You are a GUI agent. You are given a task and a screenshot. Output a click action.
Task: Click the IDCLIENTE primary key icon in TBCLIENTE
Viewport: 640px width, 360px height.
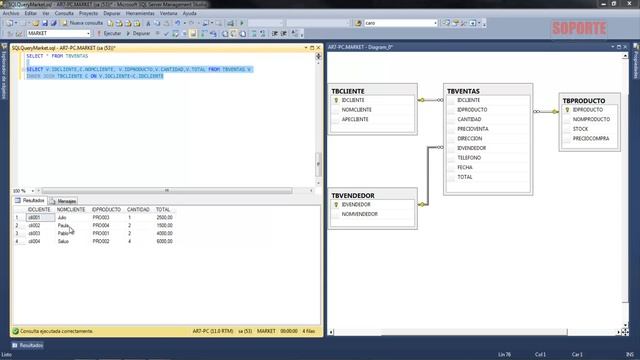pyautogui.click(x=336, y=100)
